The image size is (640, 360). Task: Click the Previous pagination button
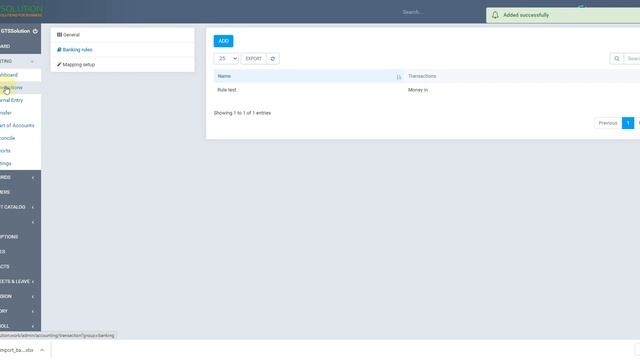click(x=608, y=123)
